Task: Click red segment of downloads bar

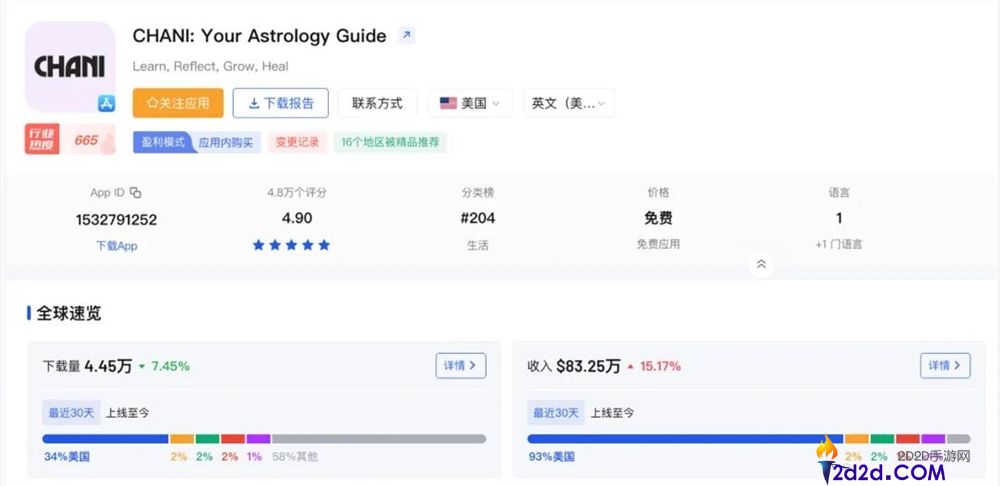Action: coord(233,439)
